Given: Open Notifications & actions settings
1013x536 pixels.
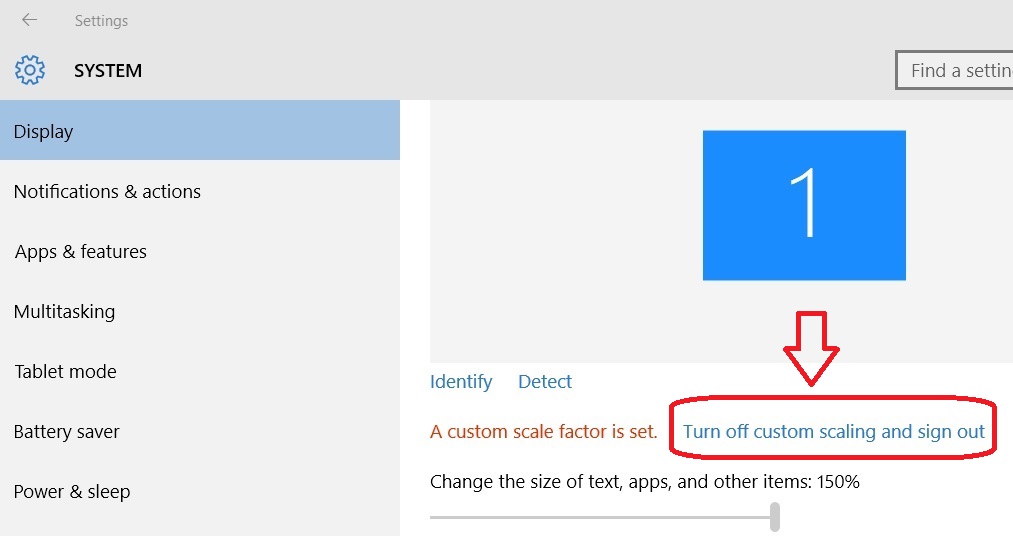Looking at the screenshot, I should [x=107, y=191].
